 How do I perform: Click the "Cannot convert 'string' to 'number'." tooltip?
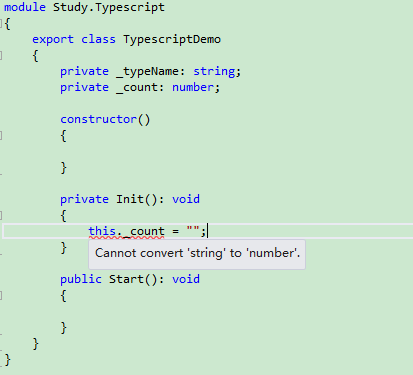[197, 254]
